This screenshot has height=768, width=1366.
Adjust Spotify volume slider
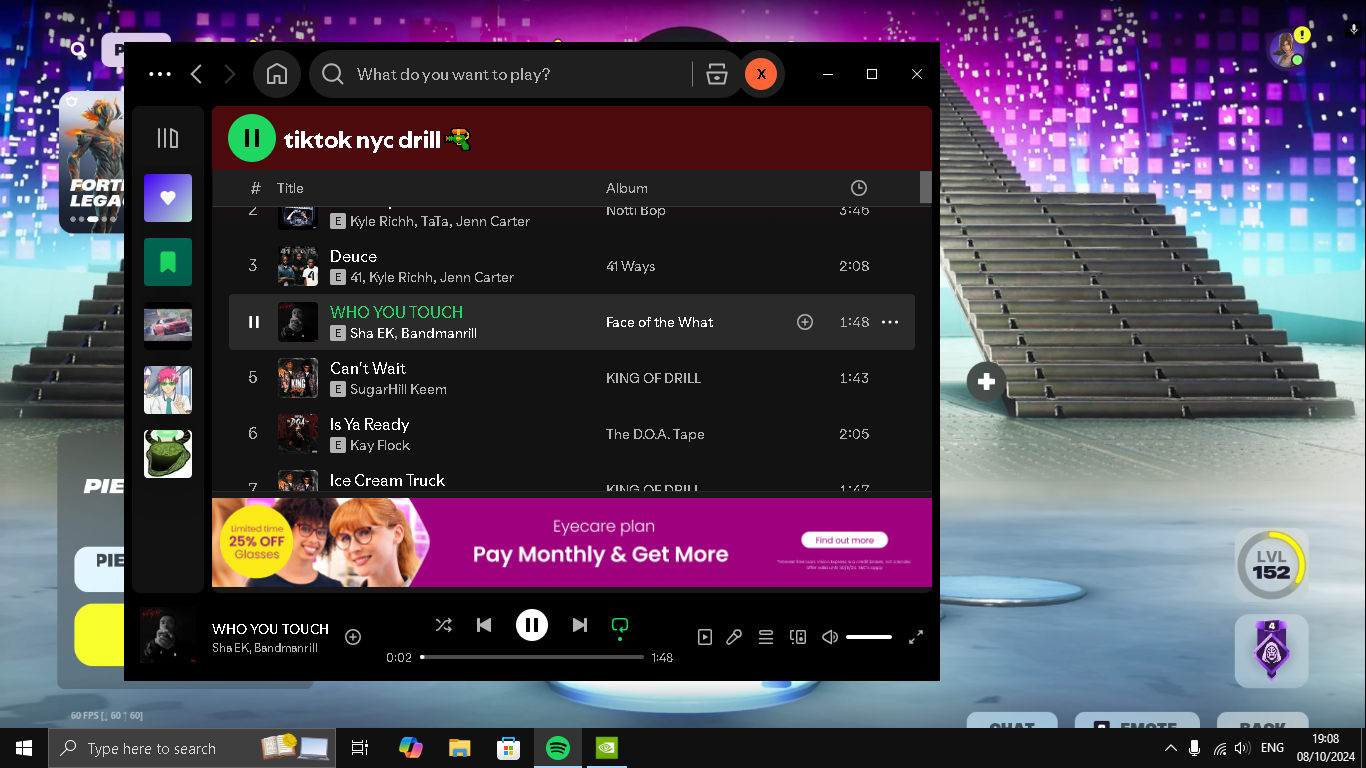coord(869,637)
